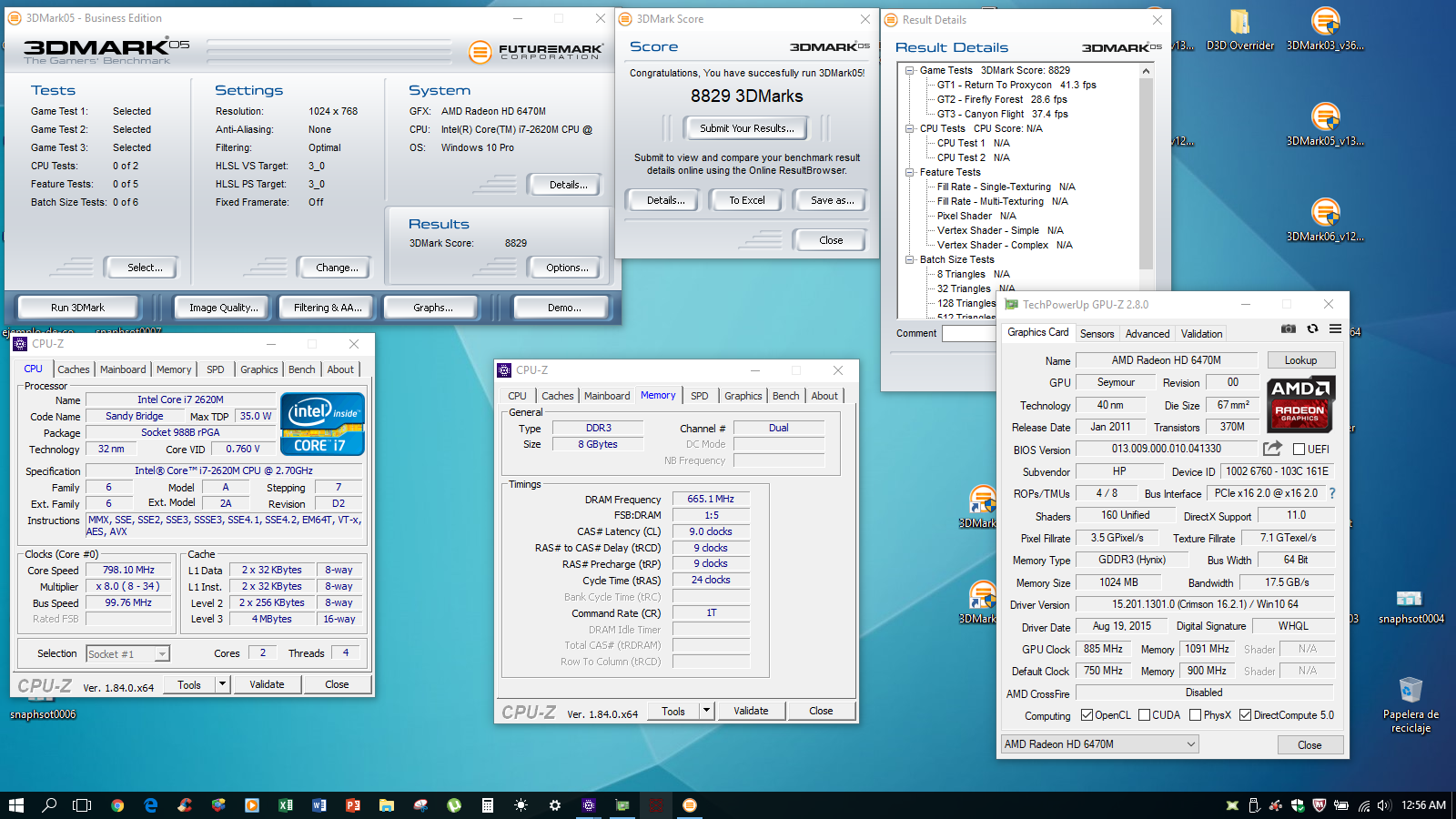Launch Chrome from the taskbar
Image resolution: width=1456 pixels, height=819 pixels.
pos(116,805)
